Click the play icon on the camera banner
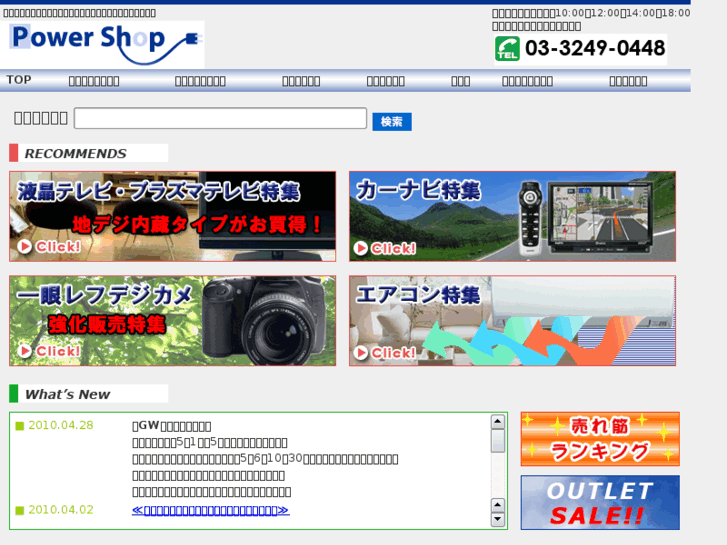Viewport: 727px width, 545px height. click(25, 351)
